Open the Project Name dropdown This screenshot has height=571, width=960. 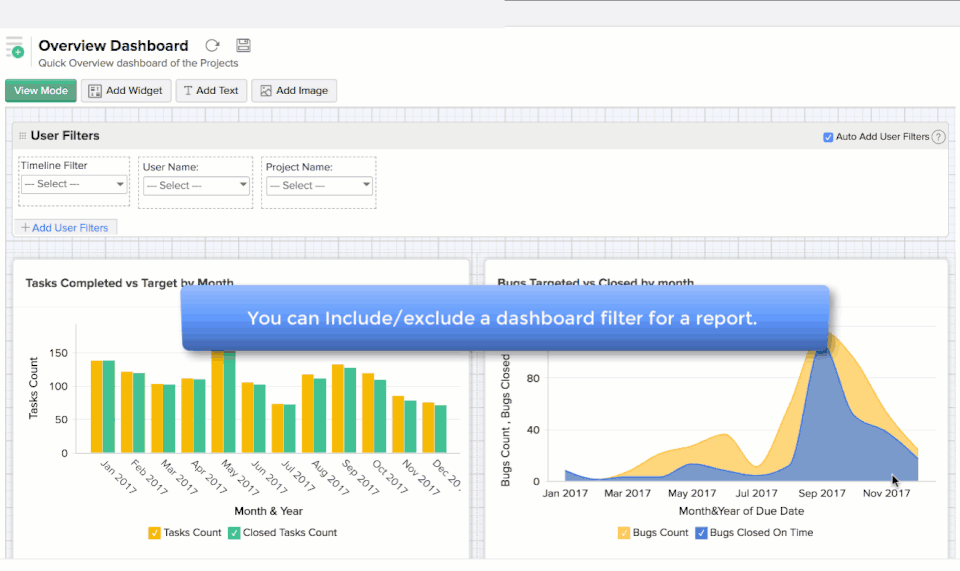pos(319,185)
